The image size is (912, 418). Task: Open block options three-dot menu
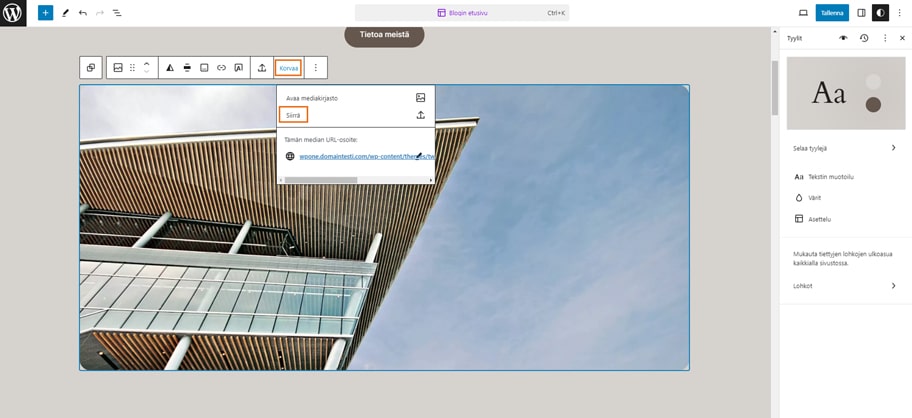(x=316, y=68)
